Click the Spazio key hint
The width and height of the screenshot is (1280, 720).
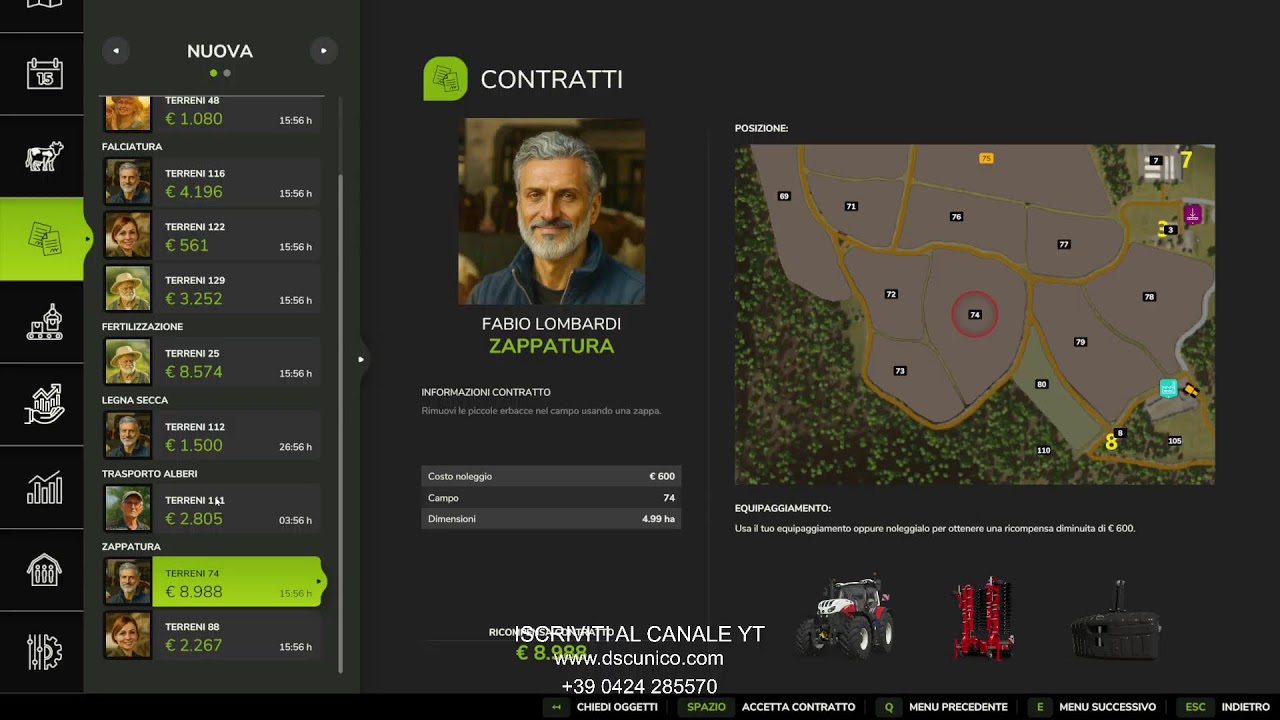coord(706,707)
